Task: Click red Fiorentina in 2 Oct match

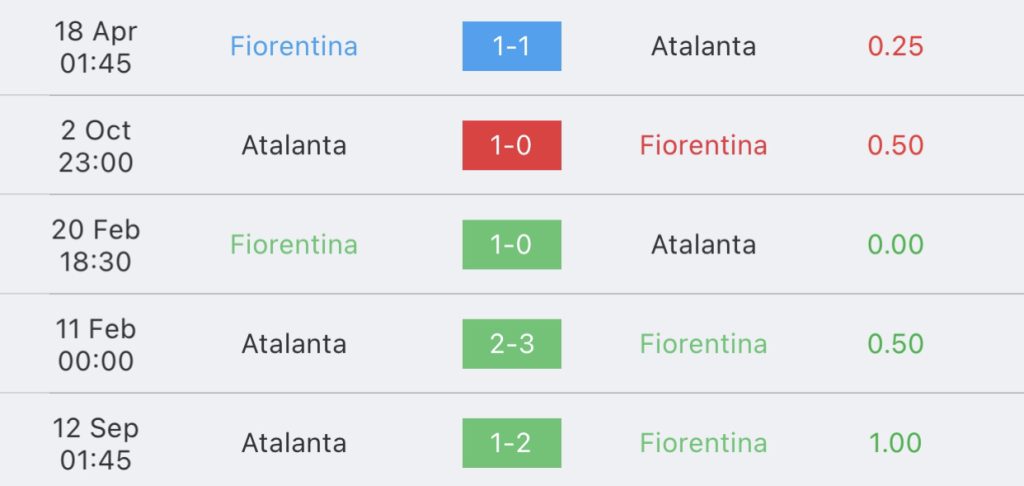Action: 703,145
